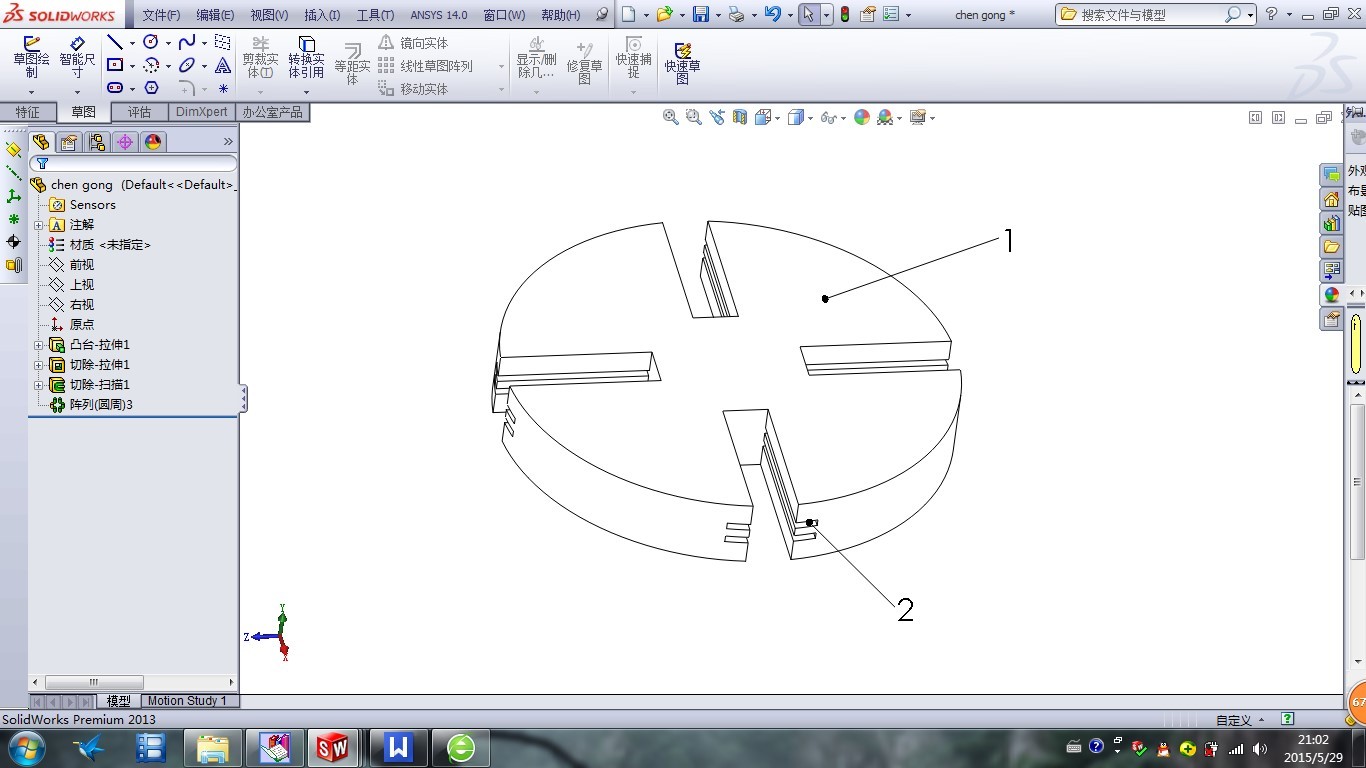The height and width of the screenshot is (768, 1366).
Task: Expand the 注解 annotations folder
Action: (39, 225)
